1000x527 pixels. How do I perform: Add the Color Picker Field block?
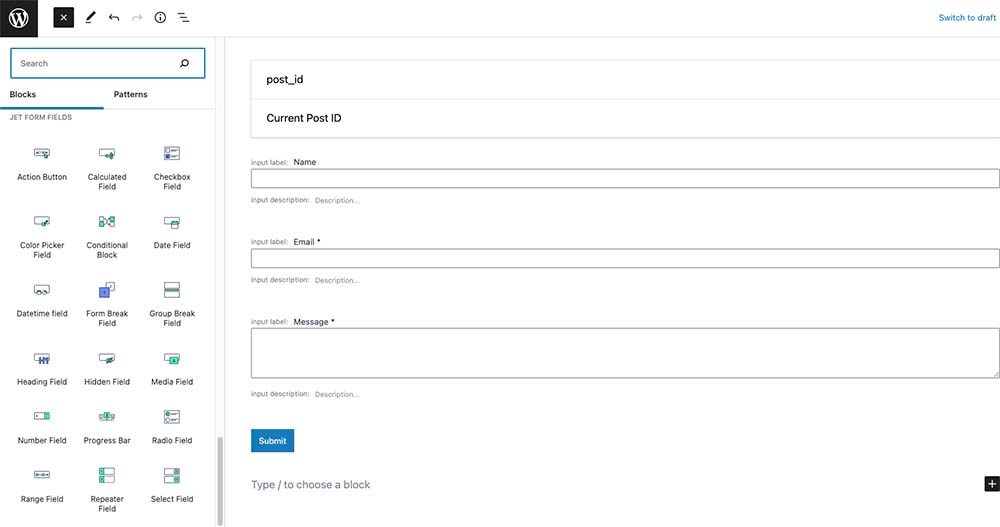(x=42, y=234)
